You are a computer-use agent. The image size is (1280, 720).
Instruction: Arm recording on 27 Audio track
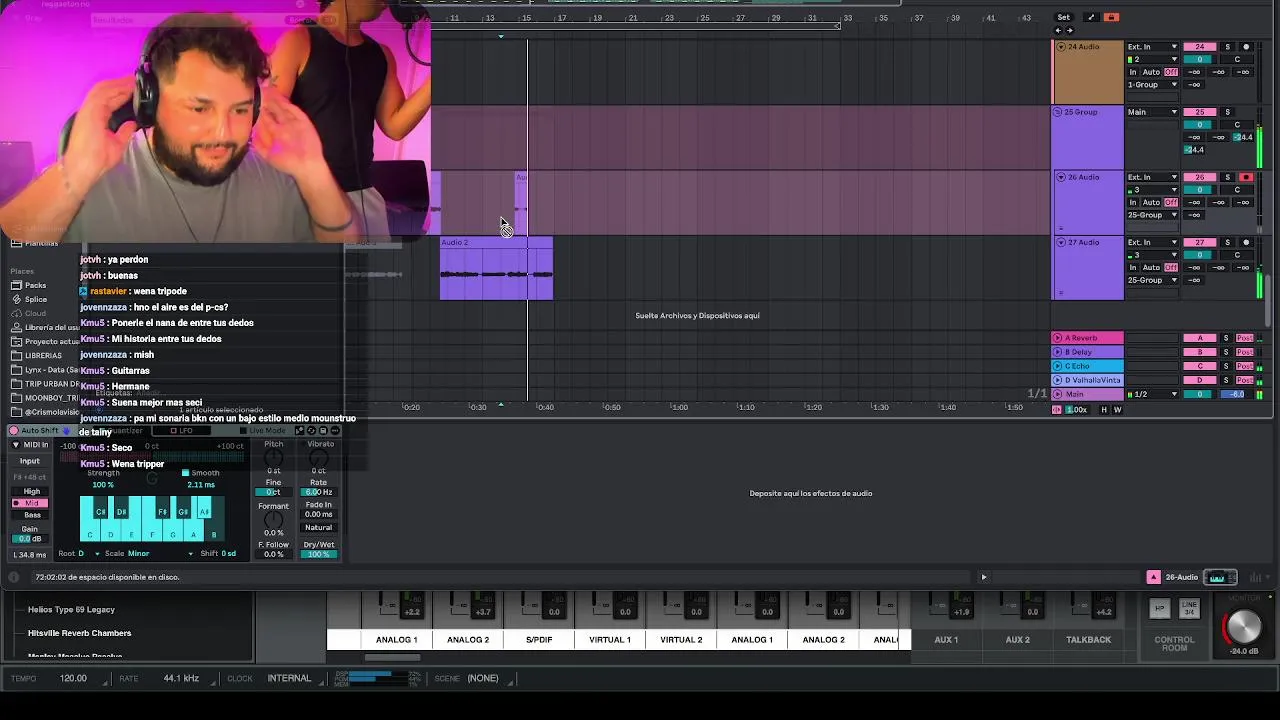tap(1246, 242)
